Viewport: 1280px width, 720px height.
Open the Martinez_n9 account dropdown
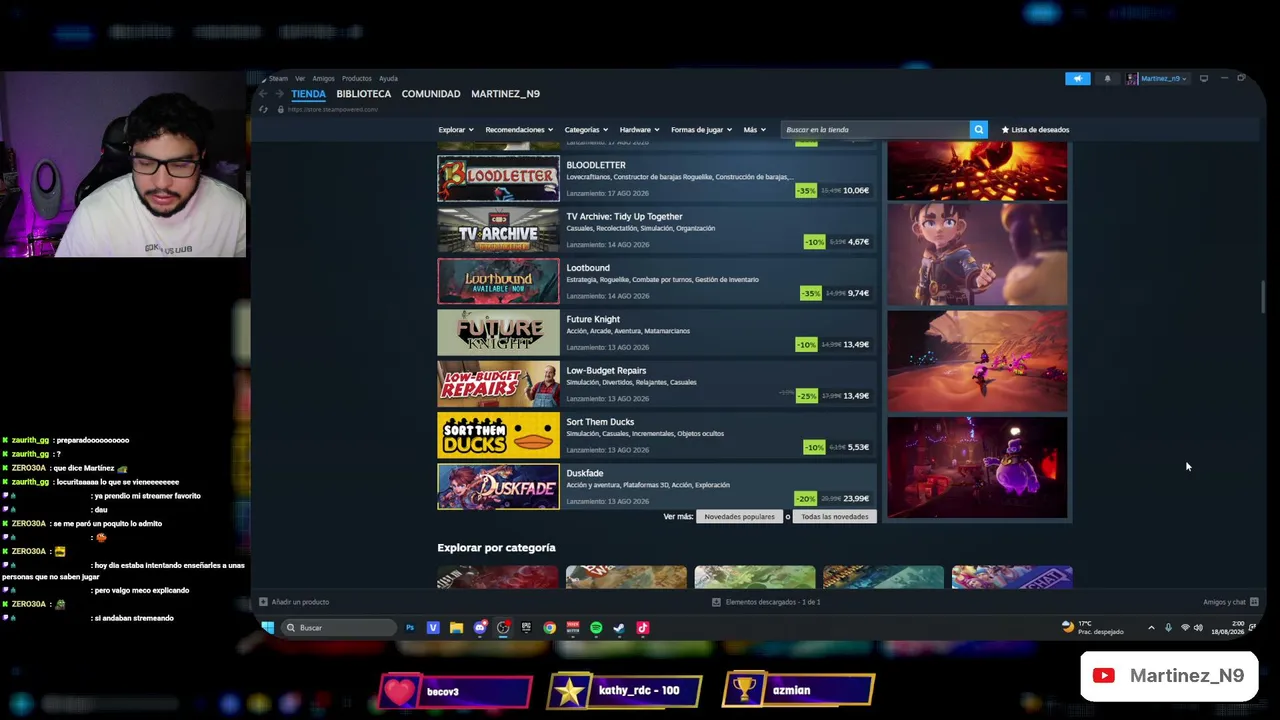(x=1157, y=78)
